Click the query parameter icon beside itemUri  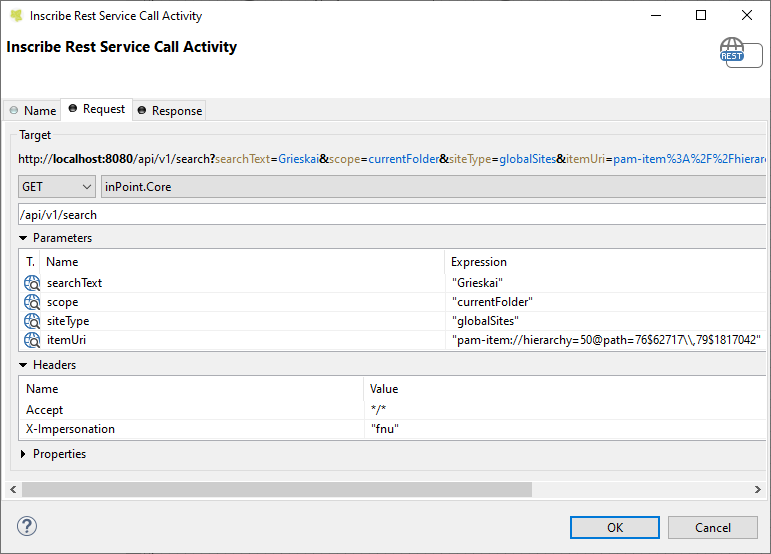pyautogui.click(x=32, y=340)
